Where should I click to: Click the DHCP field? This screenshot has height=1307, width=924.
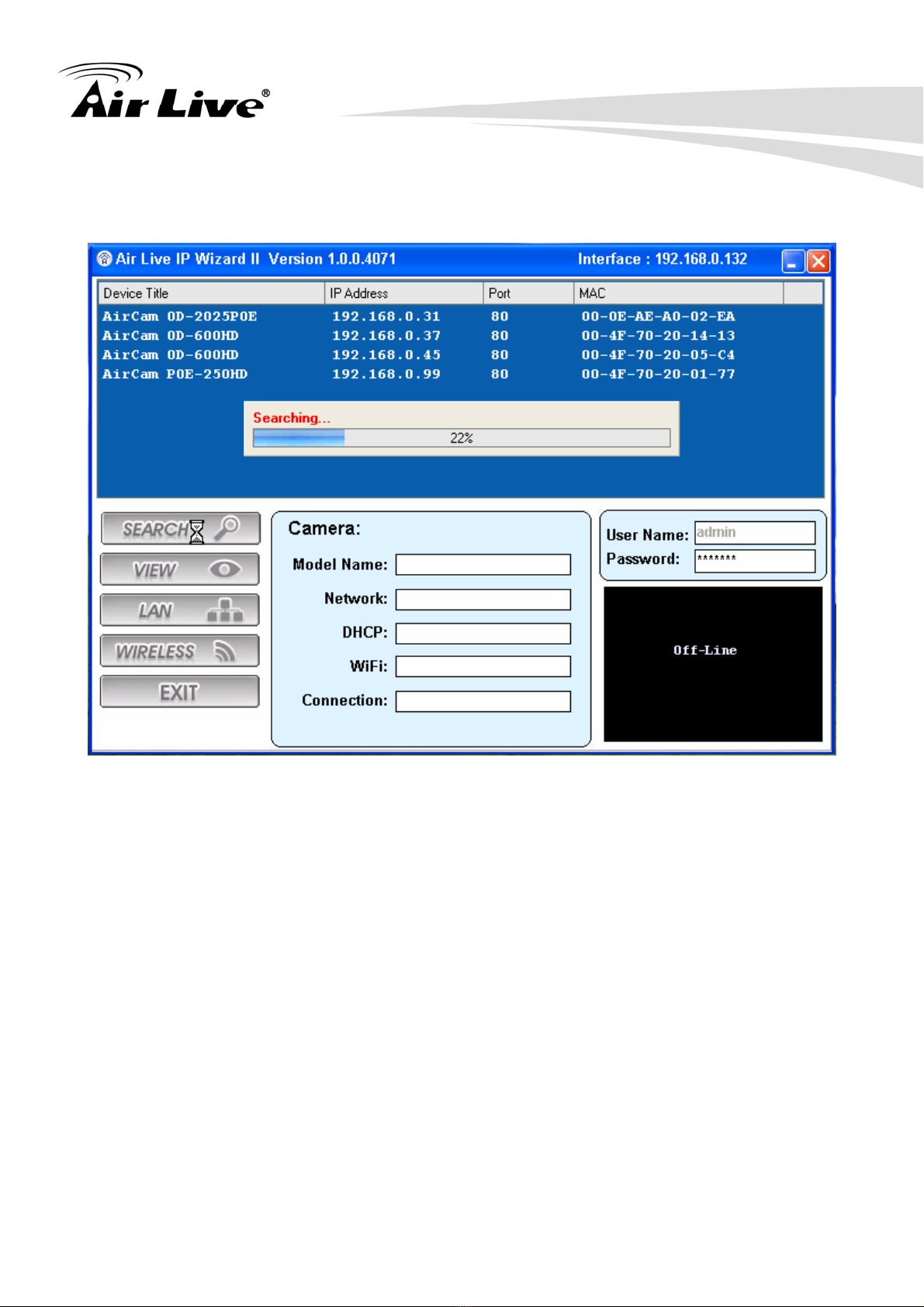tap(483, 634)
